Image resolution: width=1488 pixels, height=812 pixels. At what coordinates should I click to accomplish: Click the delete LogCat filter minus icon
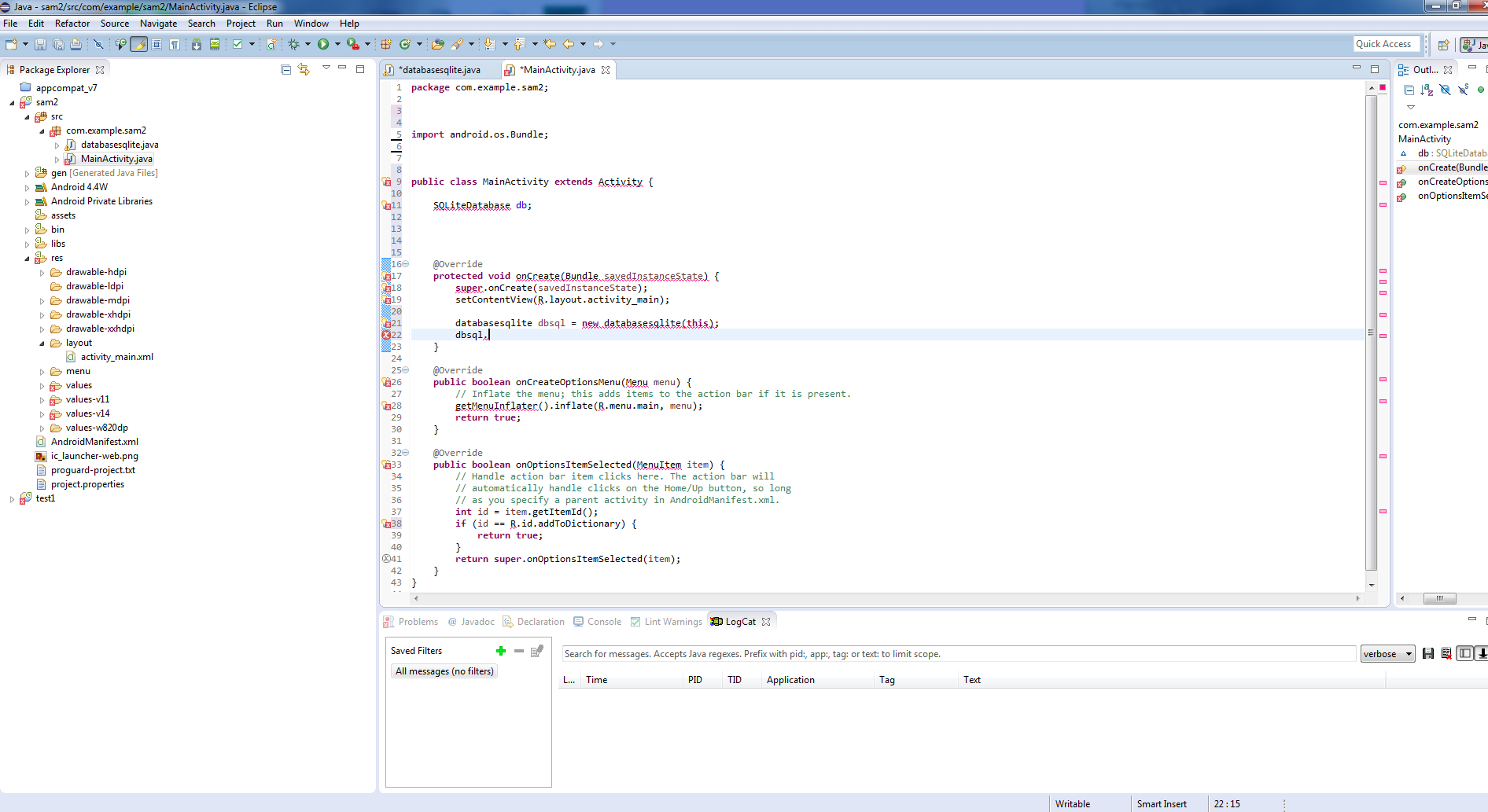click(519, 651)
